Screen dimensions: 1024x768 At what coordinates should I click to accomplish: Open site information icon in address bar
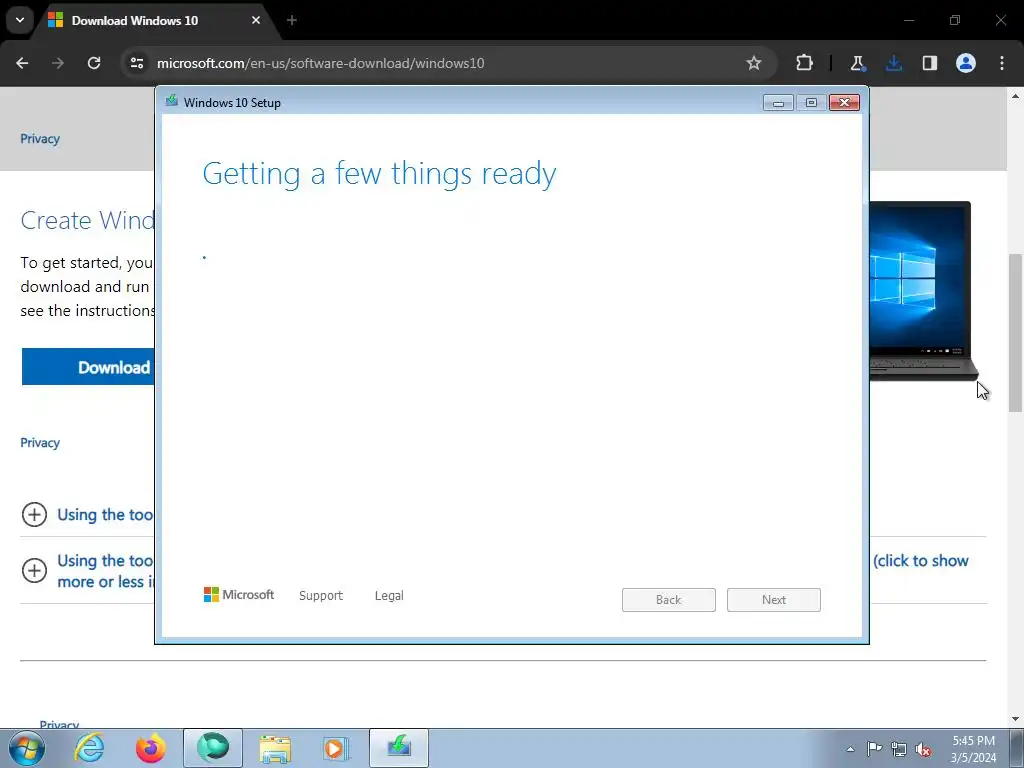pyautogui.click(x=137, y=63)
